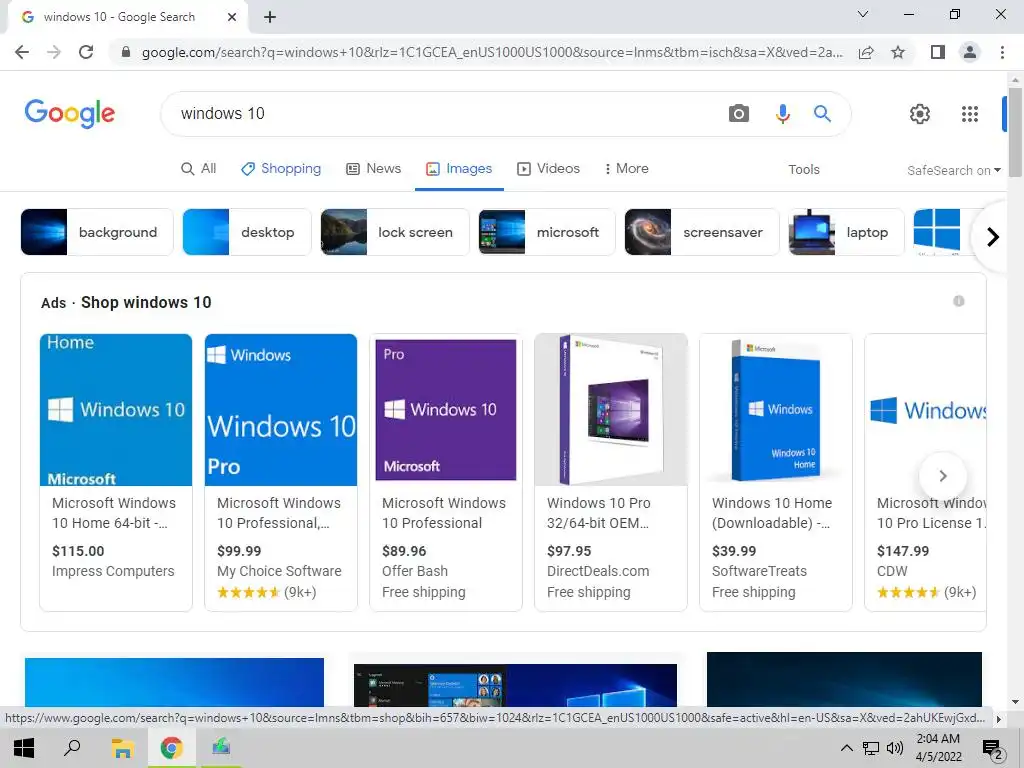The width and height of the screenshot is (1024, 768).
Task: Filter by screensaver chip
Action: tap(701, 232)
